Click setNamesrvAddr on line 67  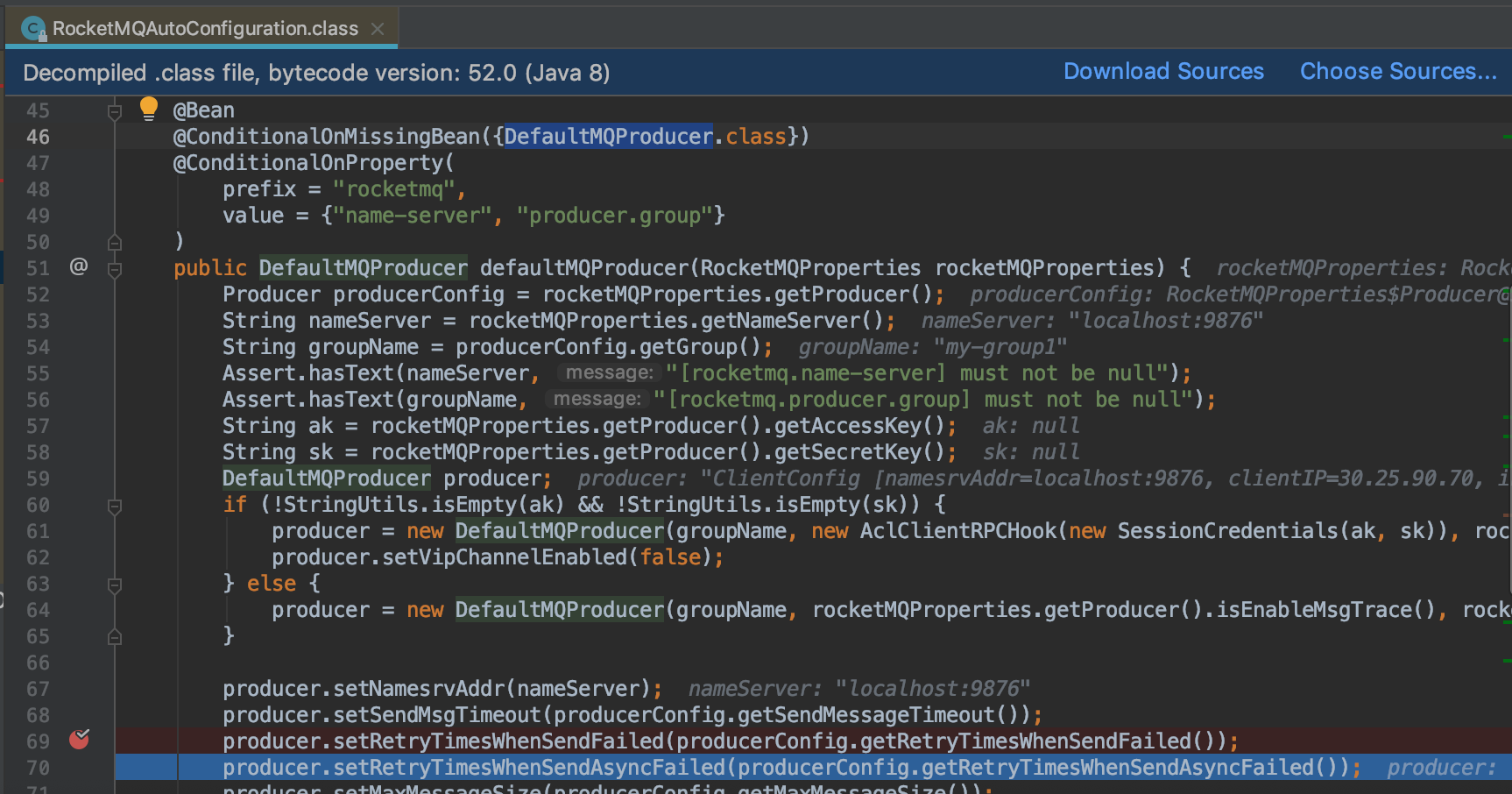point(419,689)
